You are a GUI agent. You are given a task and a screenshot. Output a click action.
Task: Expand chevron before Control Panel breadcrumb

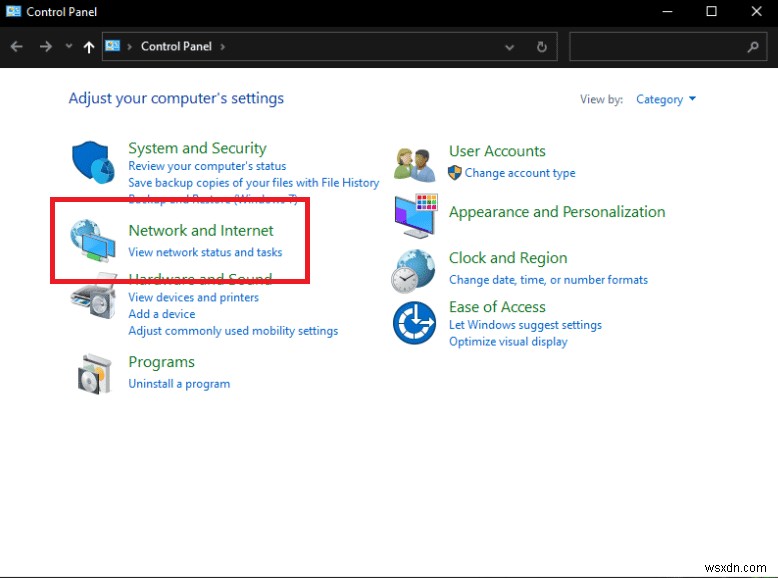(x=130, y=47)
